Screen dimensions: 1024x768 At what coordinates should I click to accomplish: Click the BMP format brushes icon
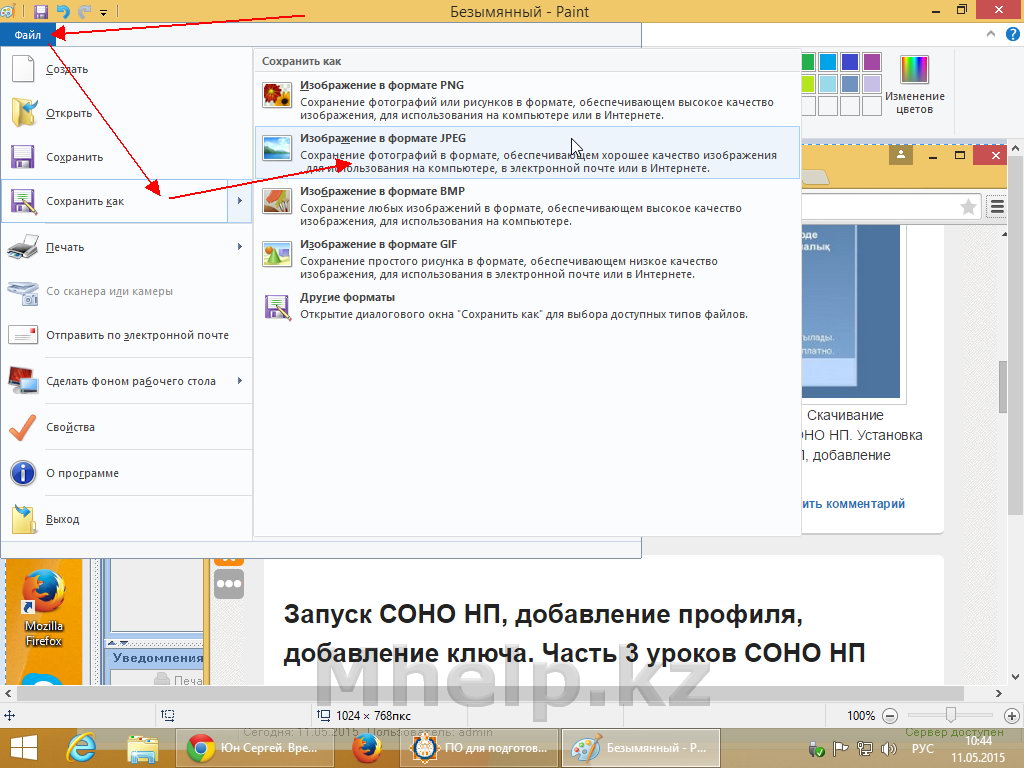[x=277, y=201]
